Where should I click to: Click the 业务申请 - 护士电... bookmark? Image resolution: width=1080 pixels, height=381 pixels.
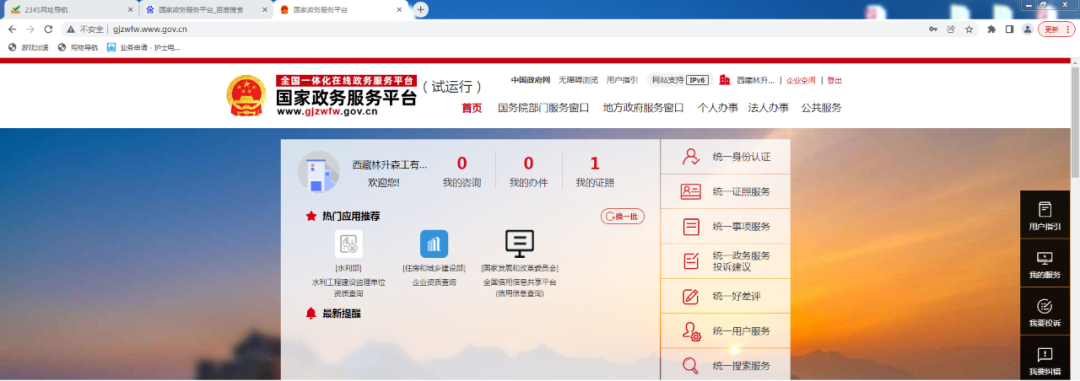144,48
